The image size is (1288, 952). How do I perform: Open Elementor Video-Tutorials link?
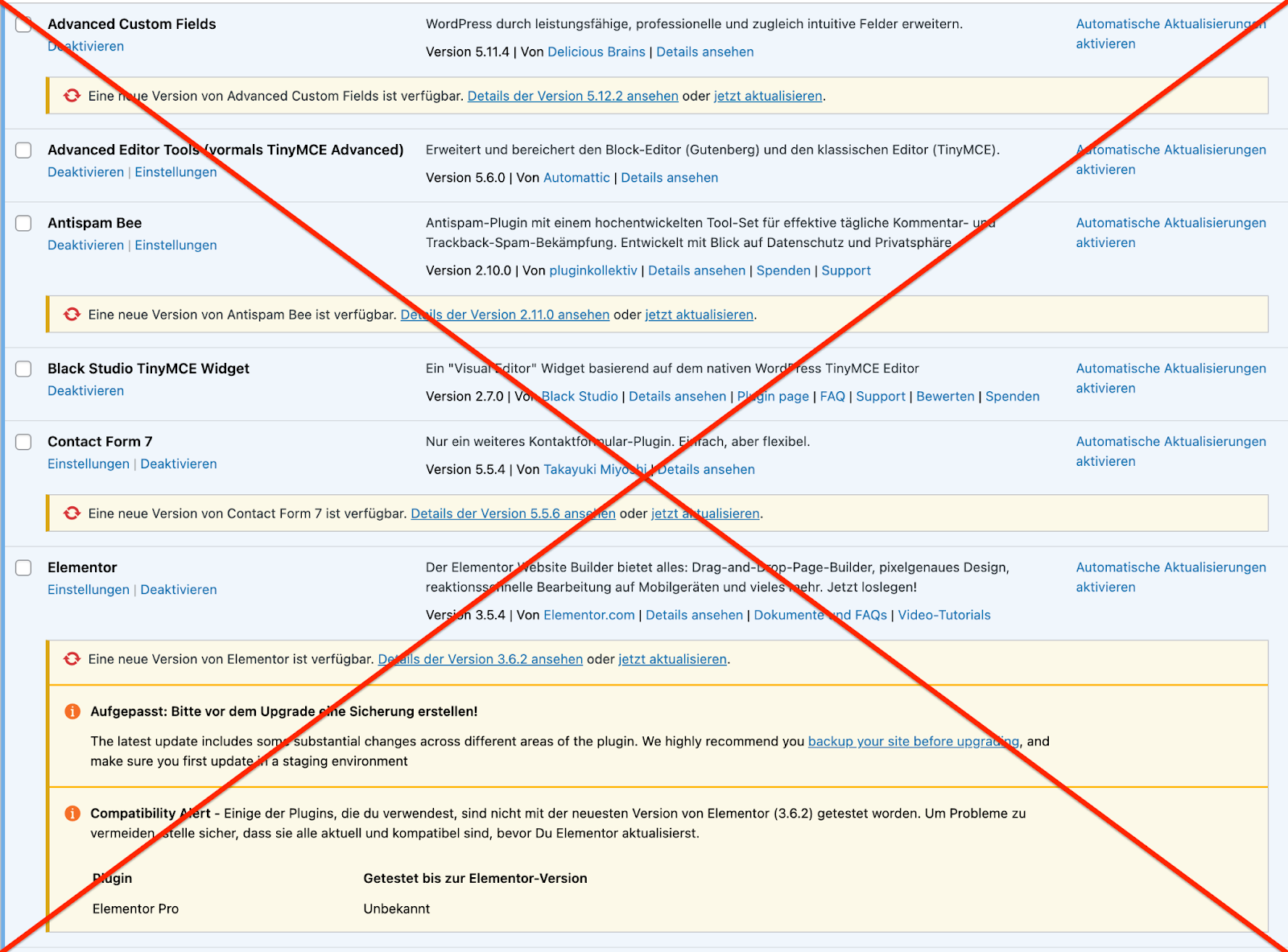pyautogui.click(x=944, y=616)
